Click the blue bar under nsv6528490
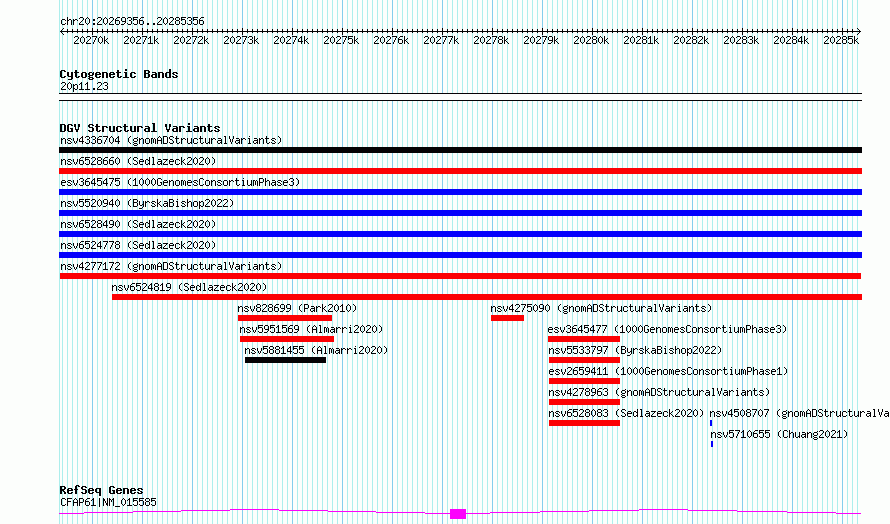Image resolution: width=890 pixels, height=524 pixels. tap(460, 234)
